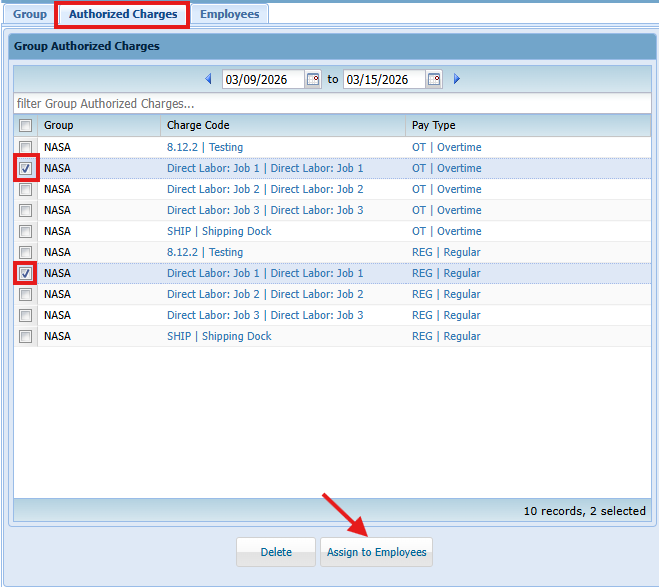Check the OT Shipping Dock row checkbox
This screenshot has width=659, height=587.
[25, 231]
